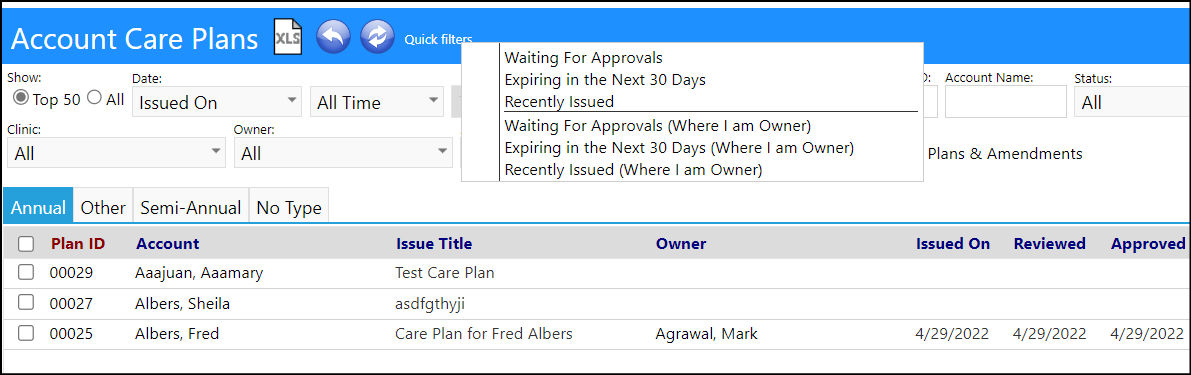Open the No Type tab
Viewport: 1191px width, 375px height.
(x=289, y=207)
